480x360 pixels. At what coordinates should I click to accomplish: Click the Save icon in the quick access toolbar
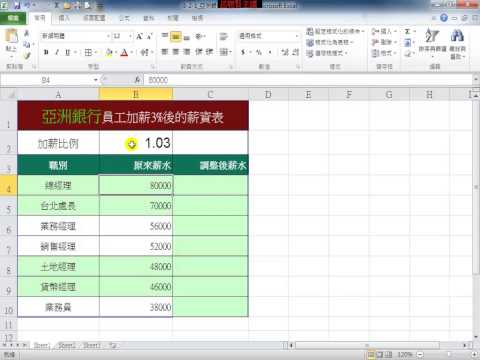pyautogui.click(x=17, y=5)
